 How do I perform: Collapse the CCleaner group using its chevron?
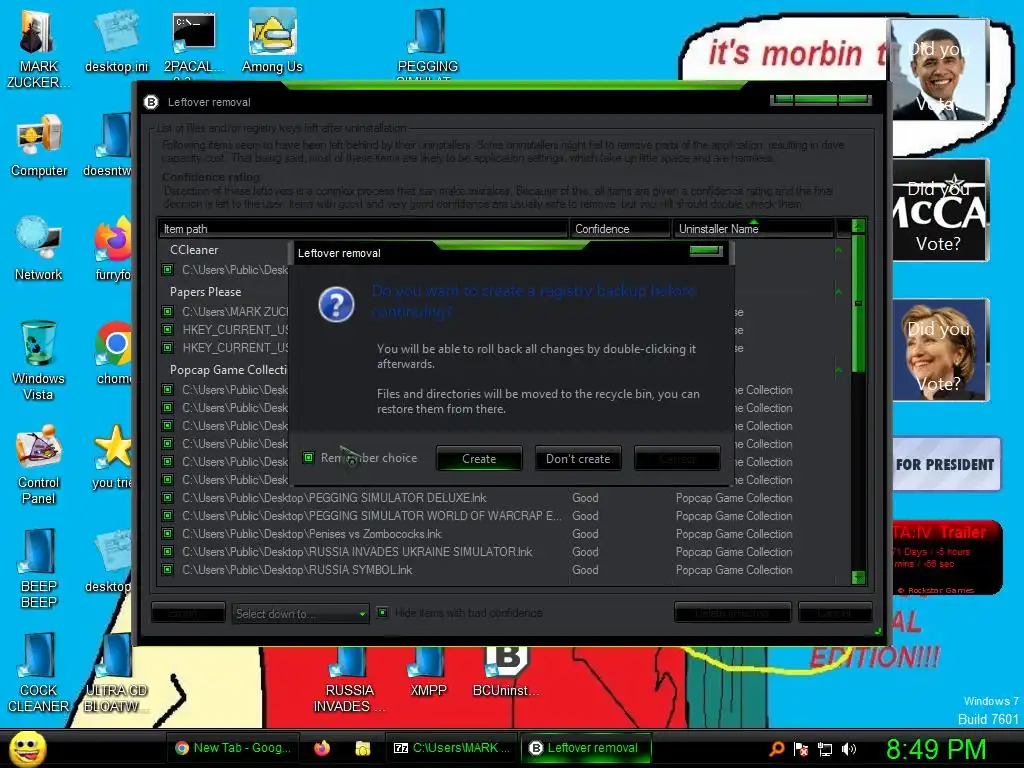[839, 250]
